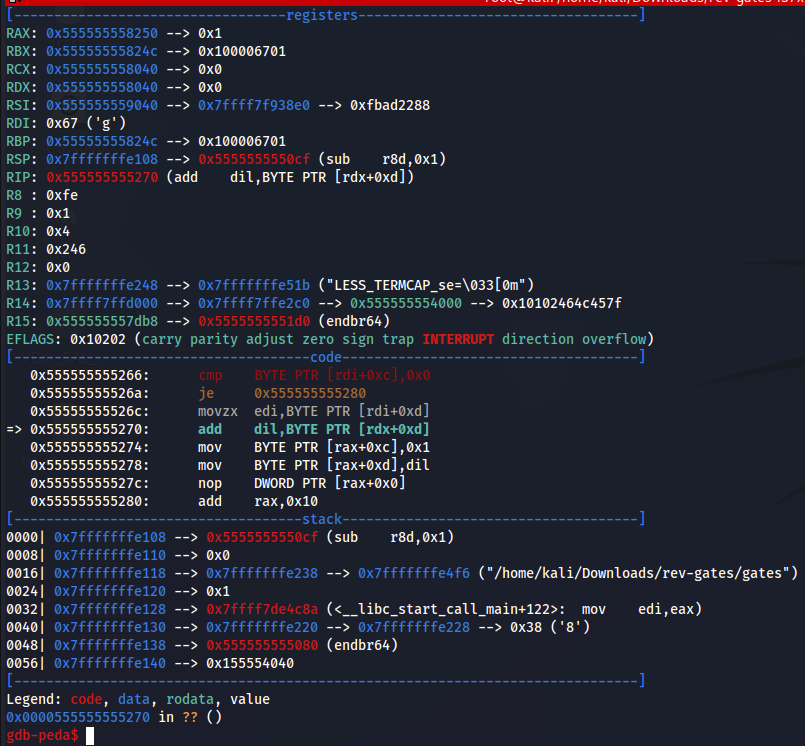This screenshot has height=746, width=805.
Task: Click the stack section header
Action: 321,519
